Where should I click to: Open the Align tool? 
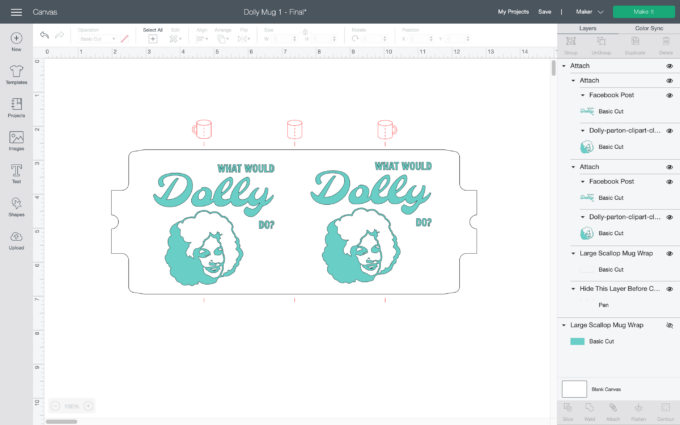200,39
